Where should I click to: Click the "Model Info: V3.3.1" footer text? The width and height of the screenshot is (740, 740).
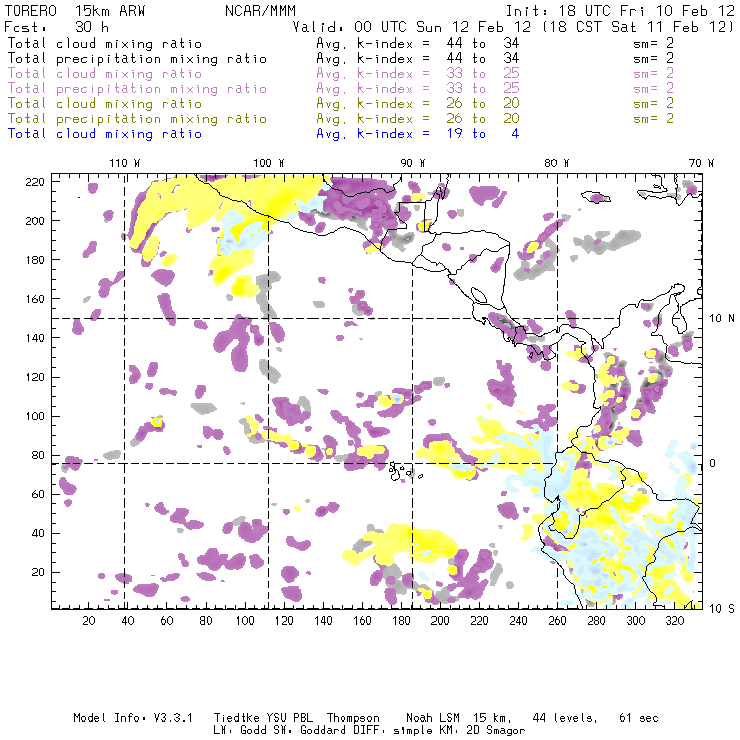133,718
